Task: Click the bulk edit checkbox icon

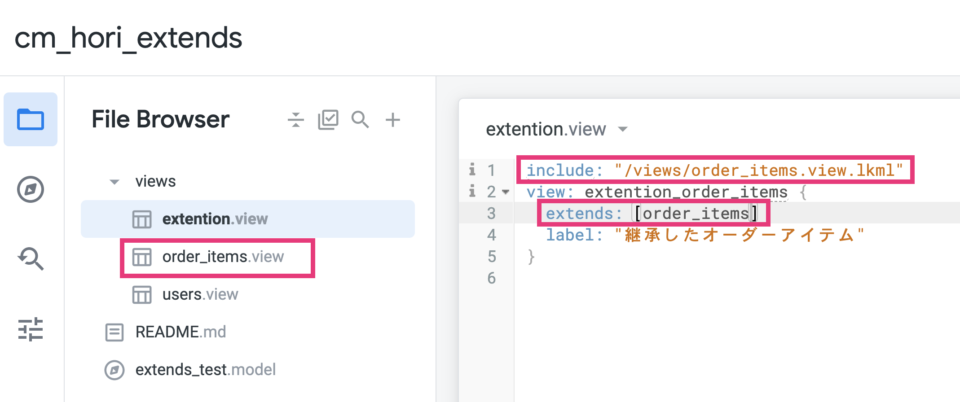Action: pyautogui.click(x=328, y=121)
